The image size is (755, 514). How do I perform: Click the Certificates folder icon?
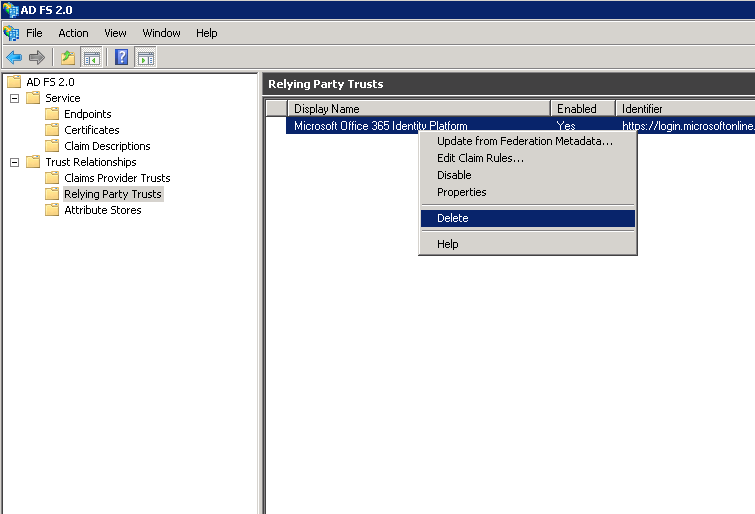tap(52, 130)
